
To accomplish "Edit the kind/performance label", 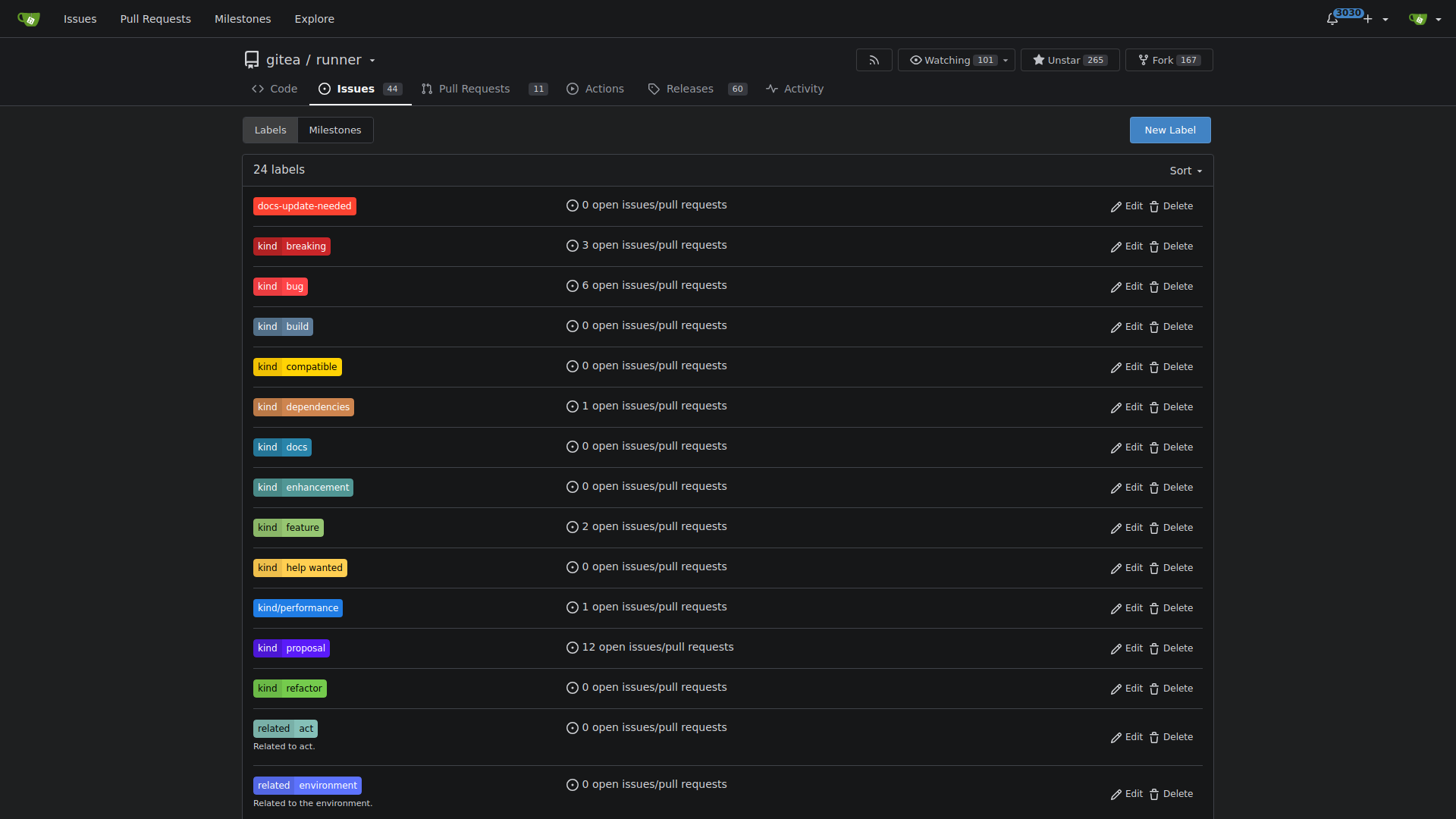I will tap(1127, 609).
